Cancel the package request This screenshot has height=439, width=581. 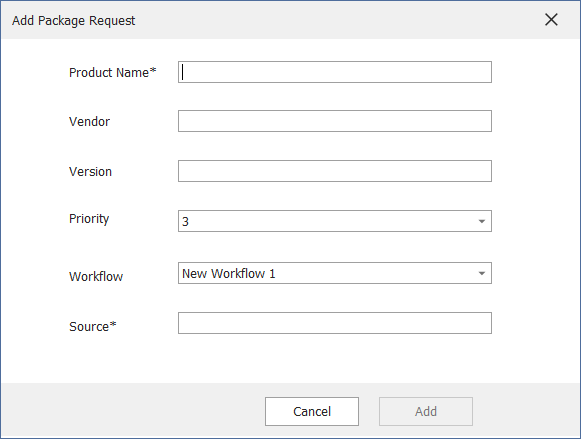[312, 411]
